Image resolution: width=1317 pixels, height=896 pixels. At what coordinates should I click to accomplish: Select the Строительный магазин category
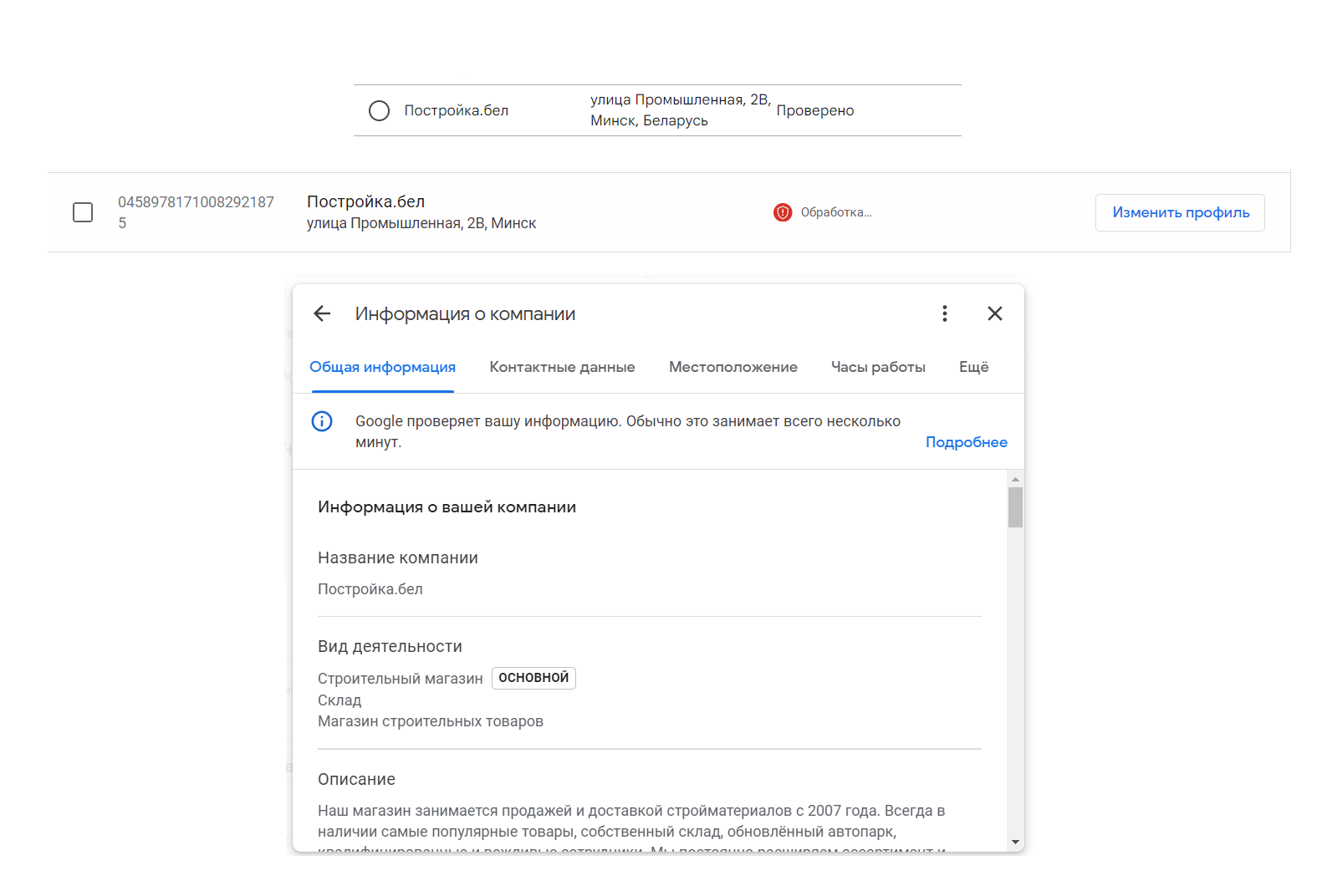[400, 679]
